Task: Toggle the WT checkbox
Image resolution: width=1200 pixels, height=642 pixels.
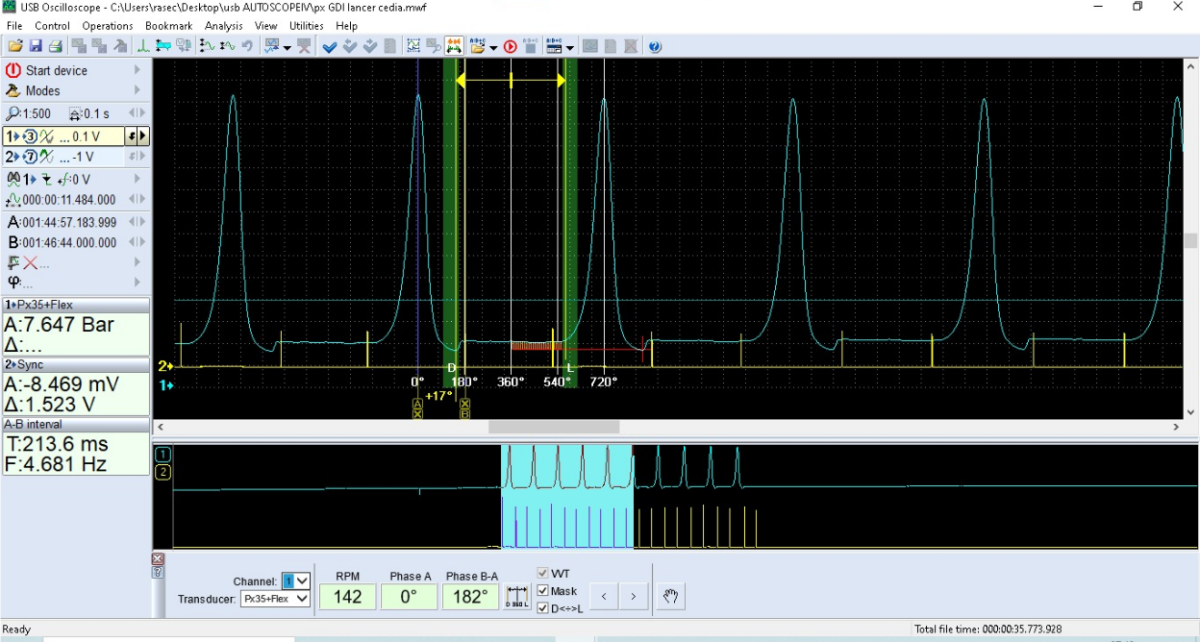Action: [x=543, y=574]
